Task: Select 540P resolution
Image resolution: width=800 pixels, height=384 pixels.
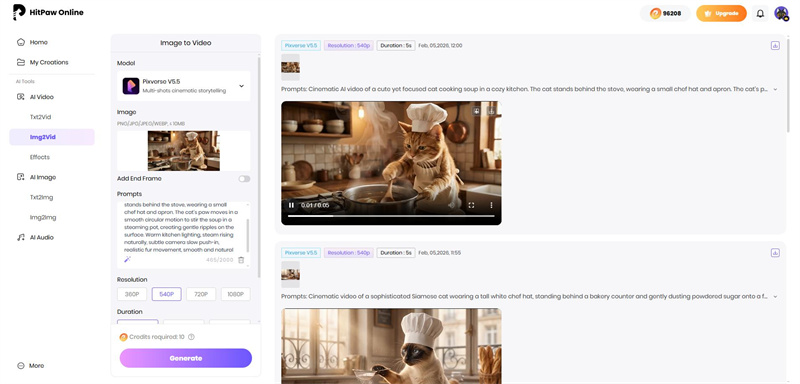Action: [167, 294]
